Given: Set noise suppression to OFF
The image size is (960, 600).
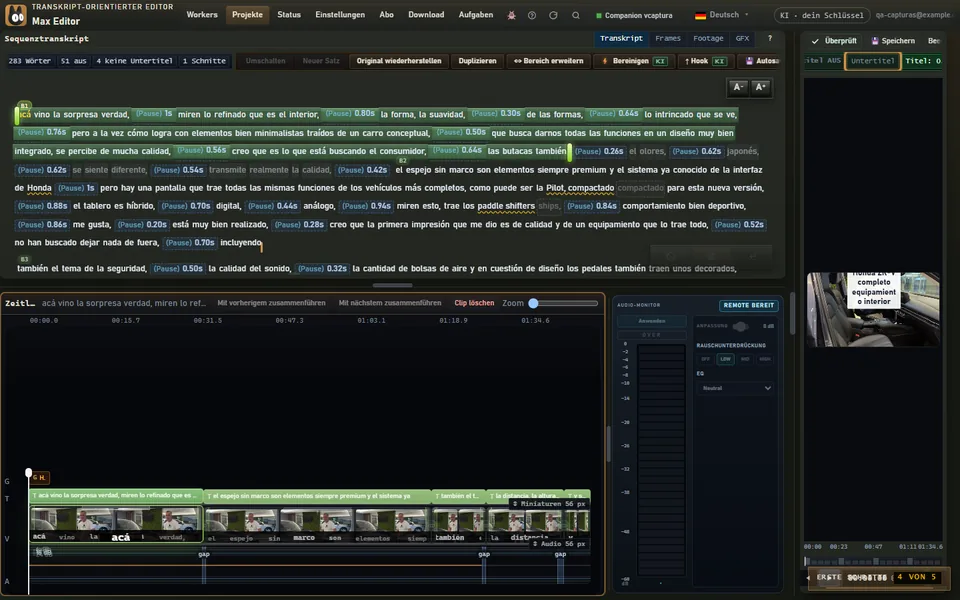Looking at the screenshot, I should coord(706,359).
